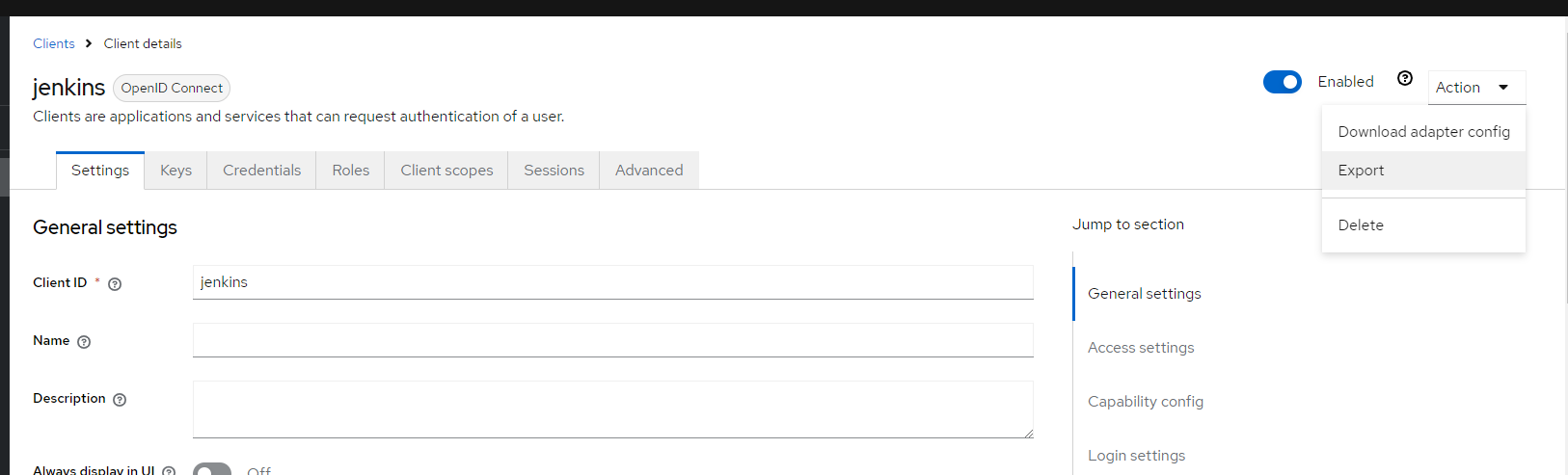
Task: Open the Action dropdown menu
Action: tap(1475, 88)
